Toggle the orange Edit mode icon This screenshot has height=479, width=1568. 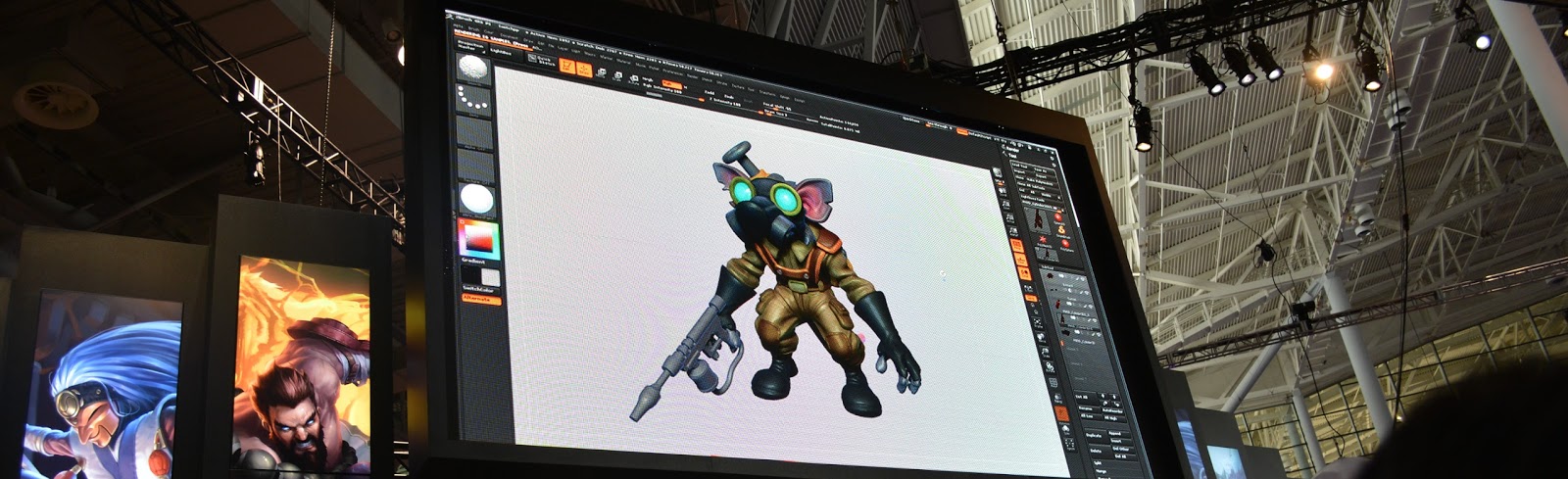pyautogui.click(x=567, y=66)
